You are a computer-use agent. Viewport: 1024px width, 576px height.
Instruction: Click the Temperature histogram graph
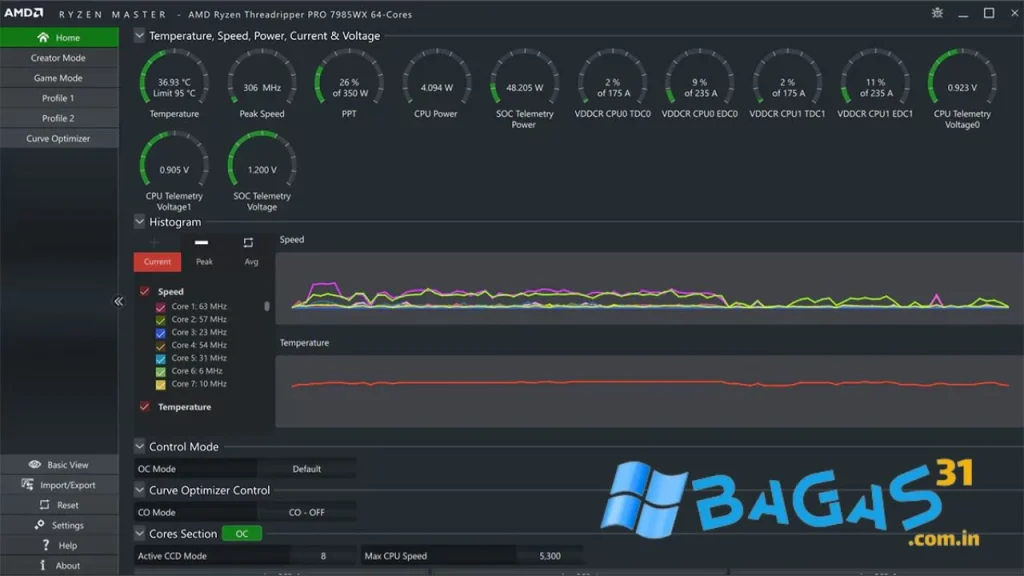[x=650, y=391]
